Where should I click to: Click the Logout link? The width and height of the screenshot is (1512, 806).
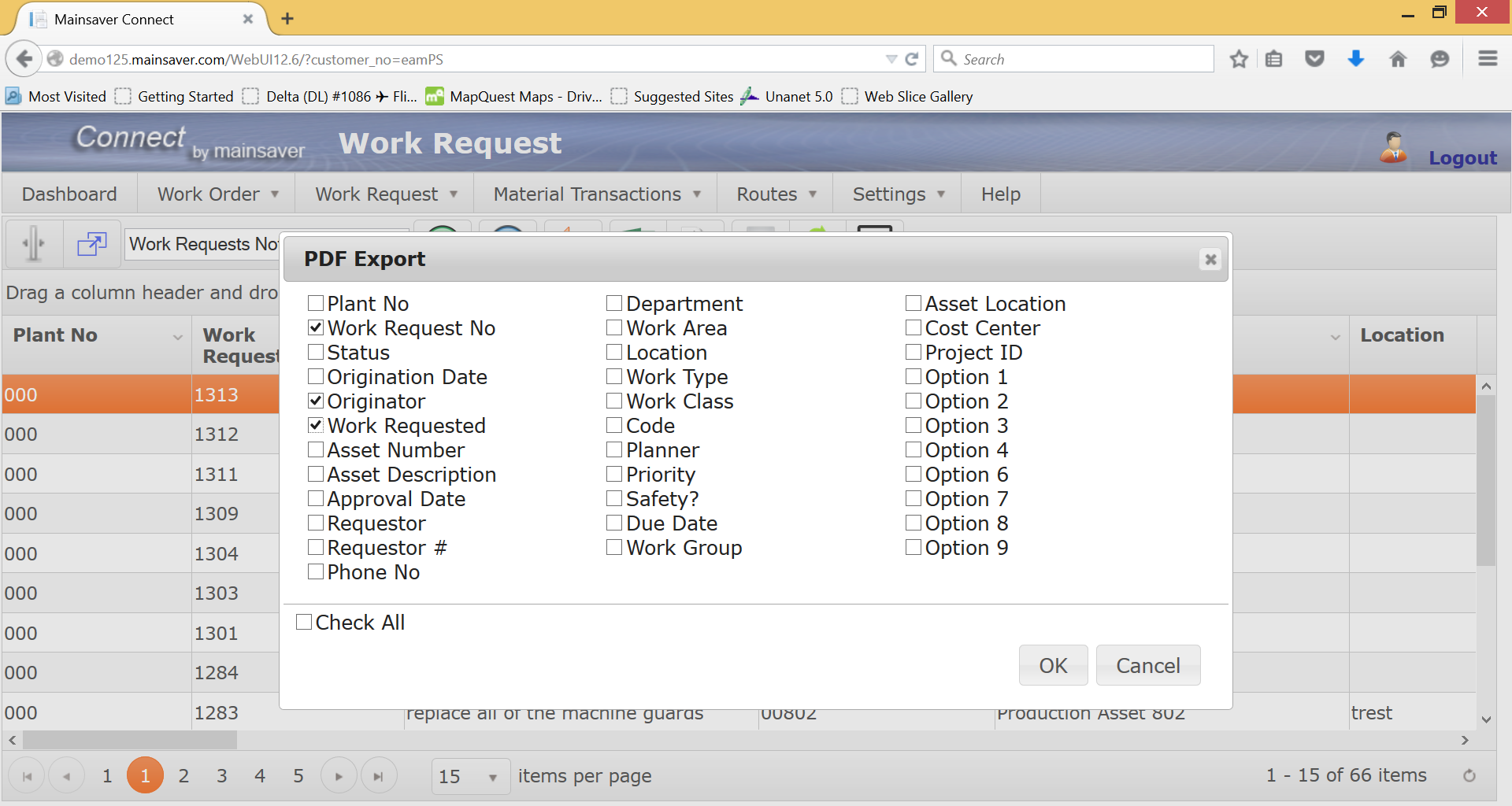click(1462, 158)
